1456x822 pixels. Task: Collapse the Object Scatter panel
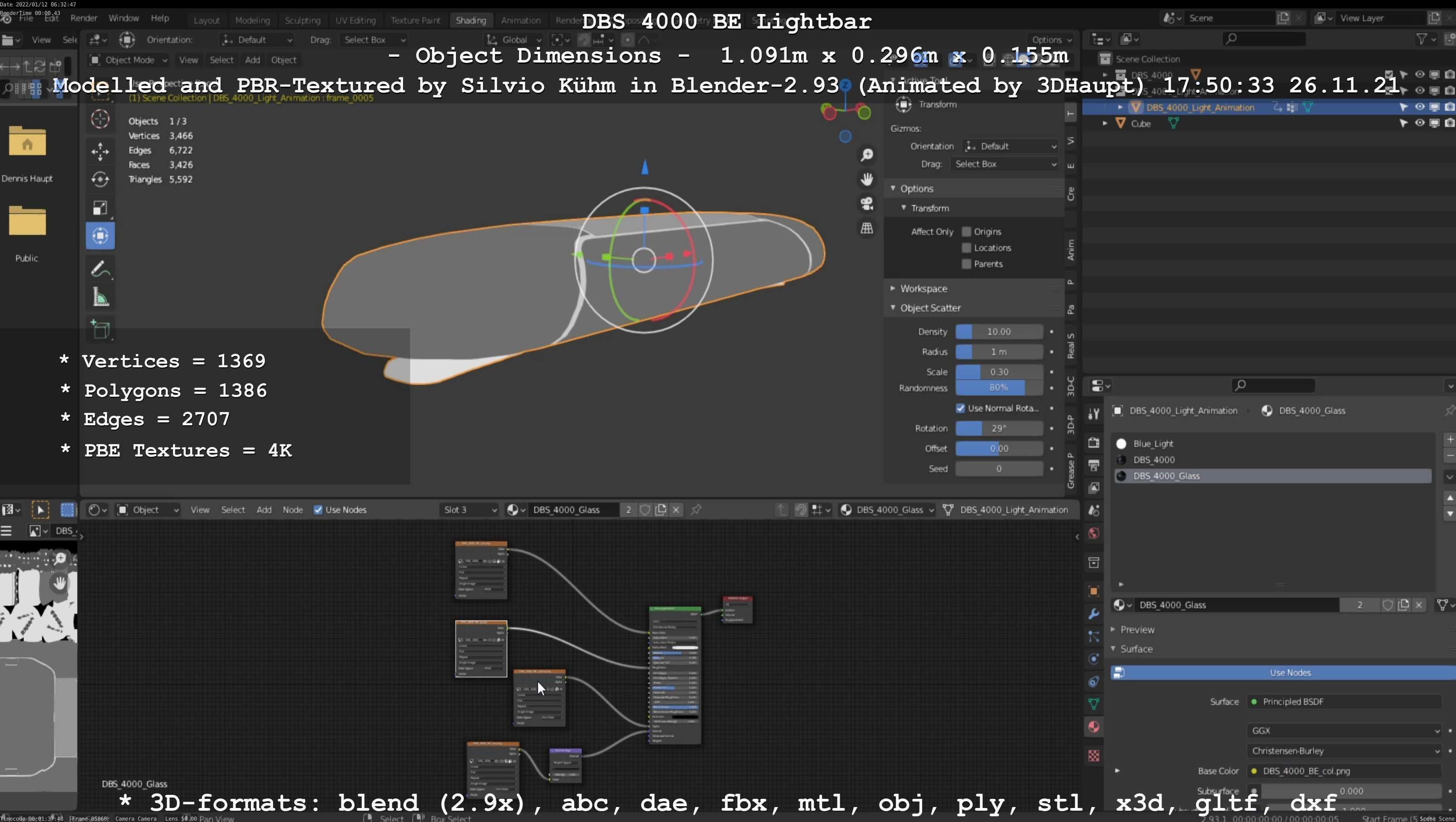click(930, 308)
